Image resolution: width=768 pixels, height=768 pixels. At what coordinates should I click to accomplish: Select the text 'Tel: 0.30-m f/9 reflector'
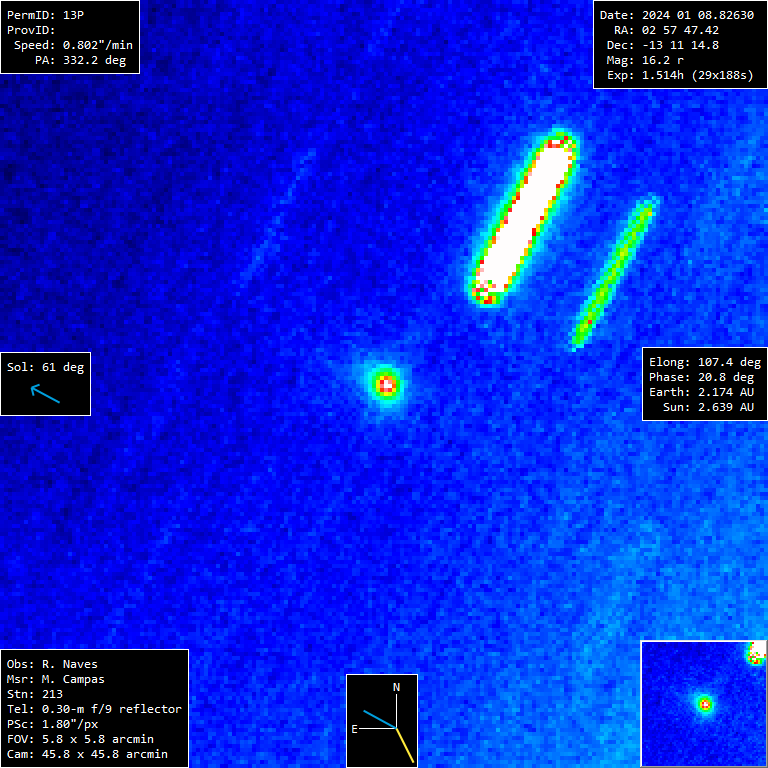coord(95,709)
